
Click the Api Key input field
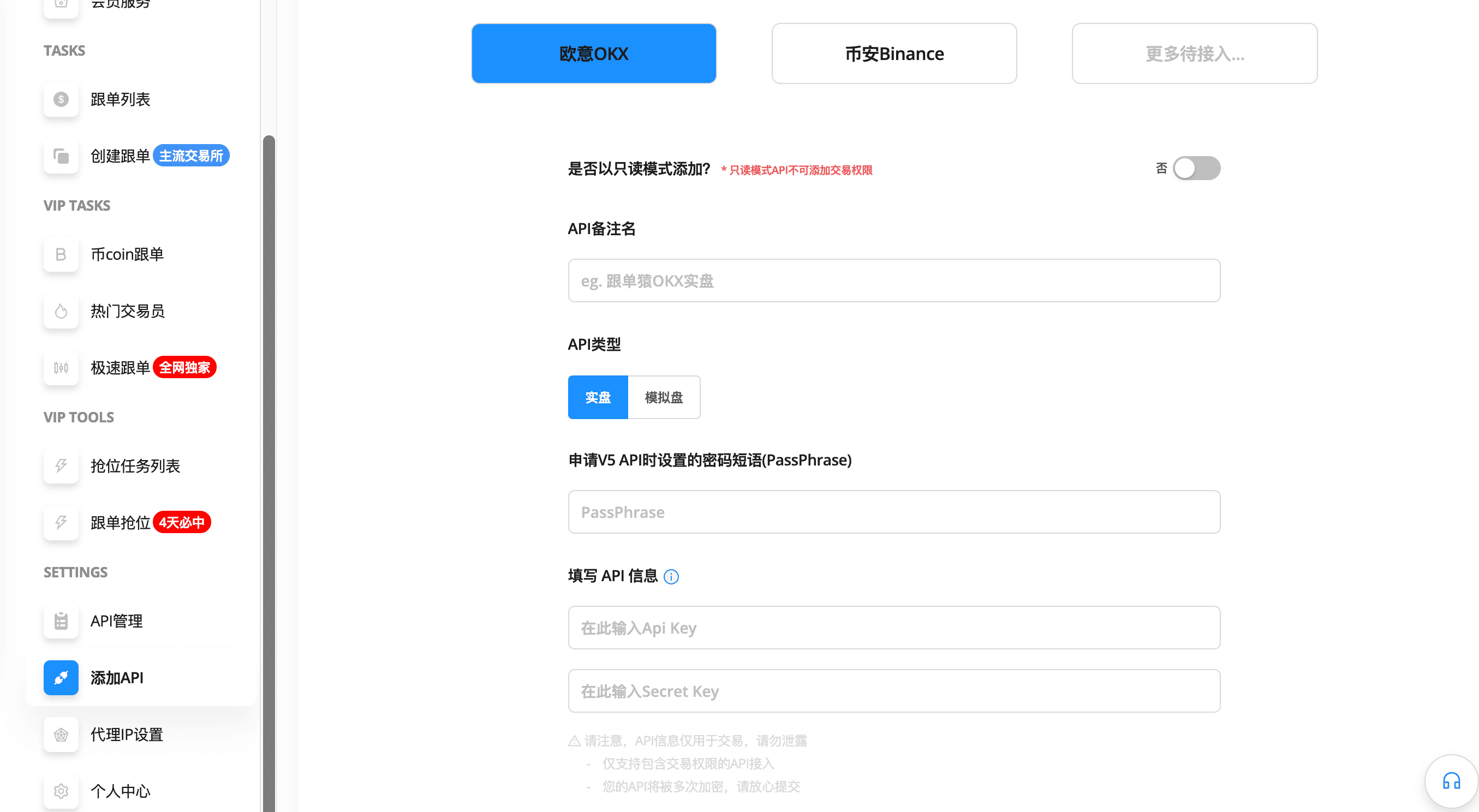tap(894, 628)
